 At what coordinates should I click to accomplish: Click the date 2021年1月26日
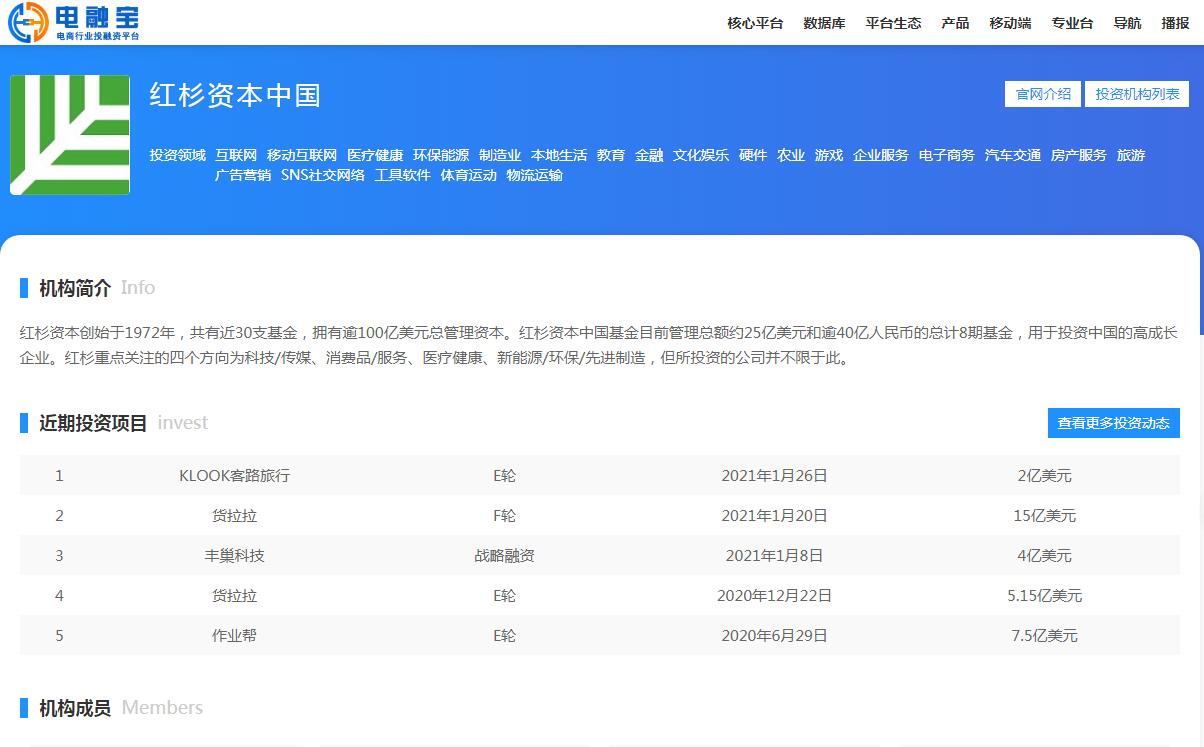click(775, 475)
